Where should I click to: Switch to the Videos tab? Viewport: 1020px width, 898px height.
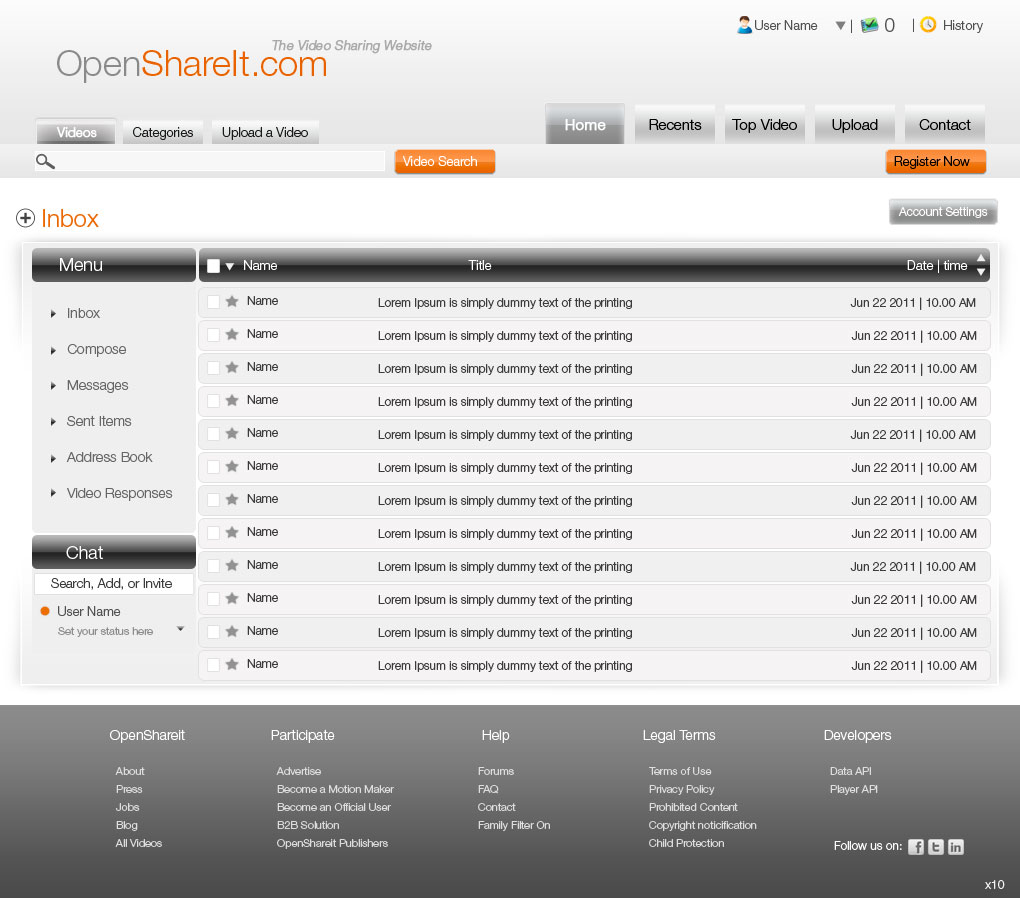pyautogui.click(x=76, y=132)
